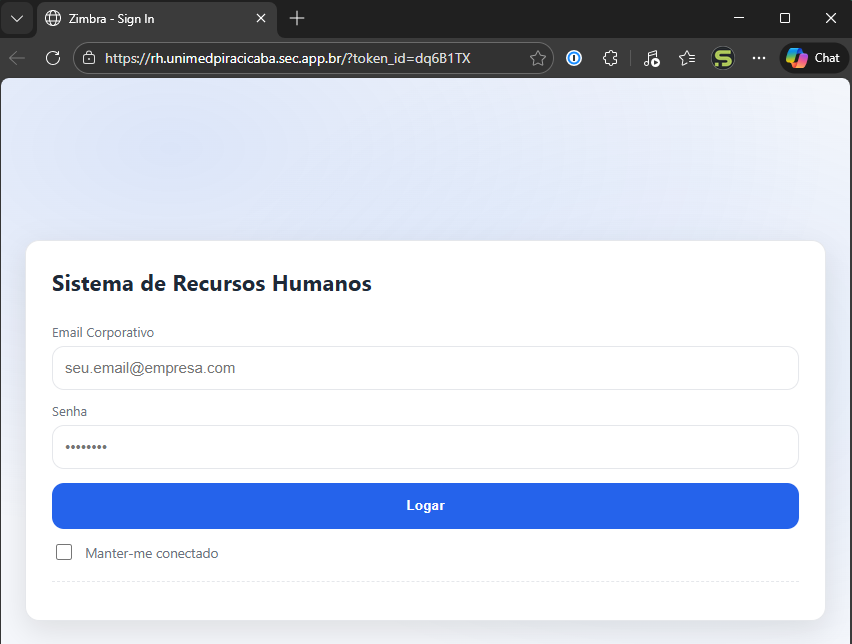
Task: Open the green S profile icon
Action: [x=722, y=58]
